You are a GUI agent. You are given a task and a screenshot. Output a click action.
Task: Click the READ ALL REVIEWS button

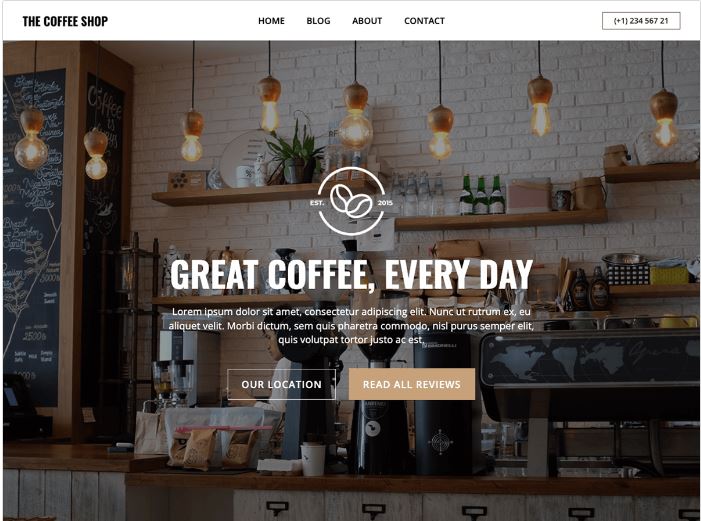412,384
